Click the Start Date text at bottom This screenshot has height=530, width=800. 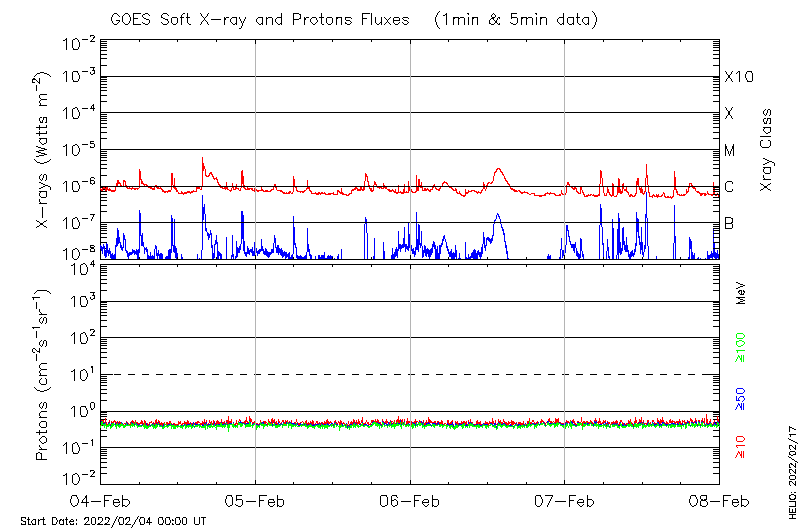click(x=113, y=521)
